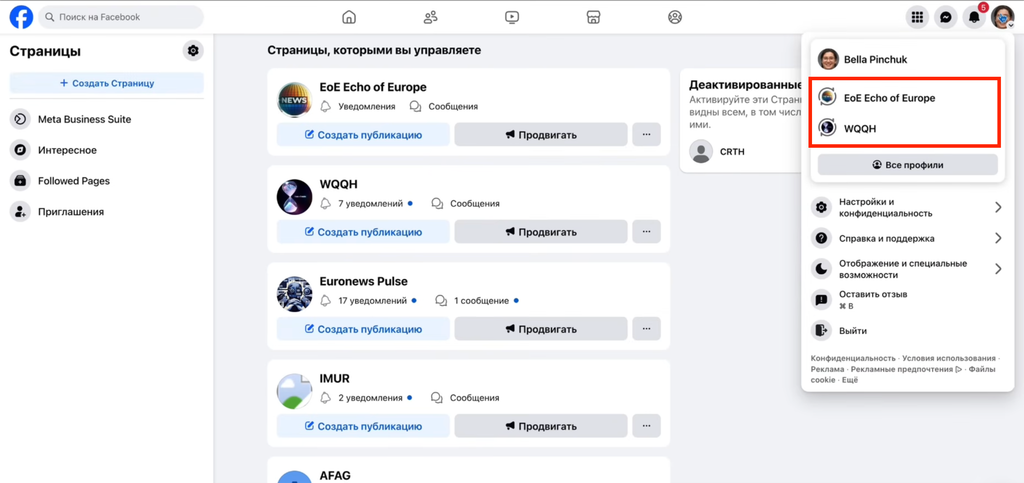This screenshot has height=483, width=1024.
Task: Click Выйти to log out
Action: click(908, 331)
